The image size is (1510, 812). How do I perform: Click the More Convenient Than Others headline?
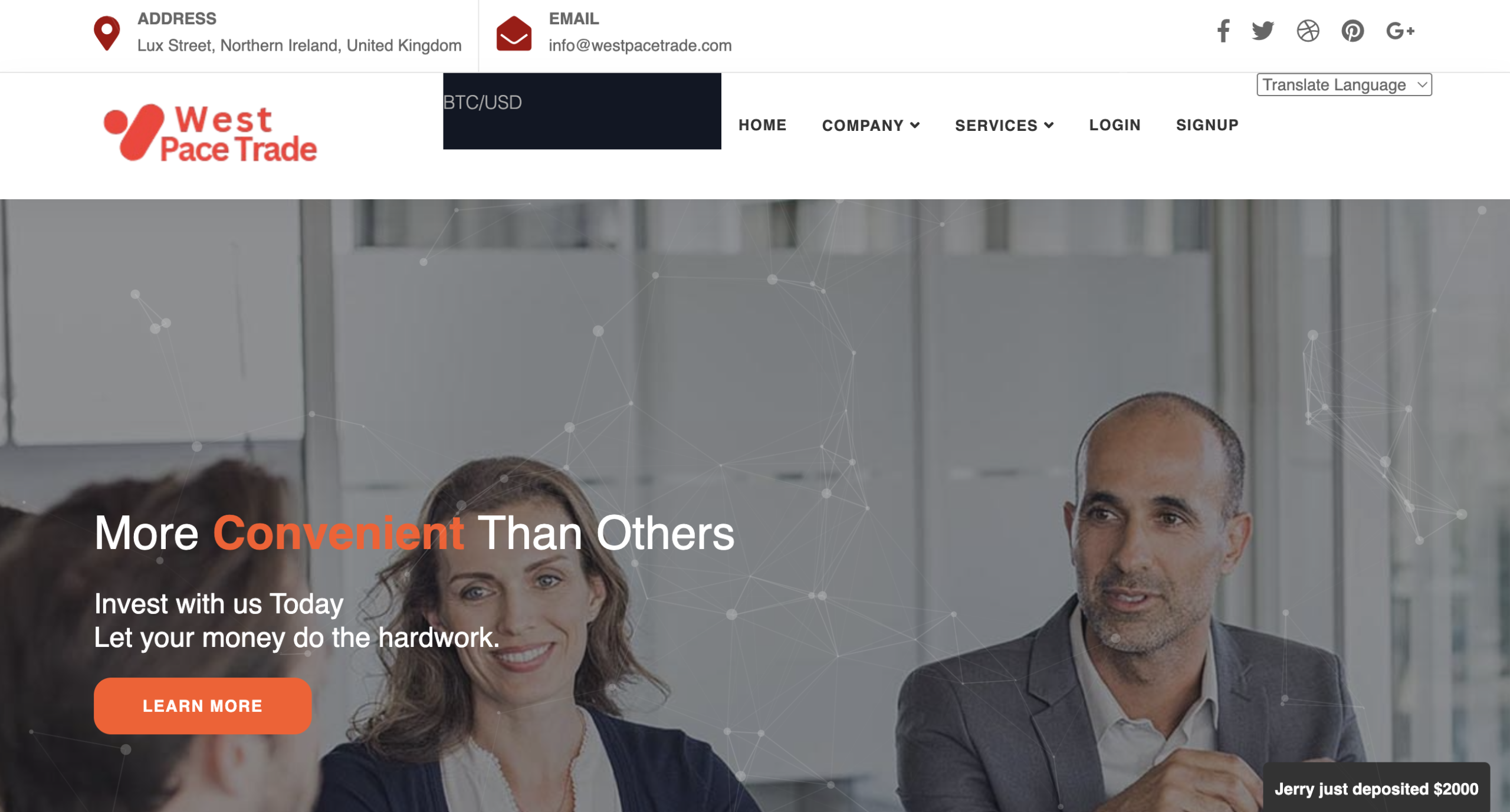coord(414,533)
